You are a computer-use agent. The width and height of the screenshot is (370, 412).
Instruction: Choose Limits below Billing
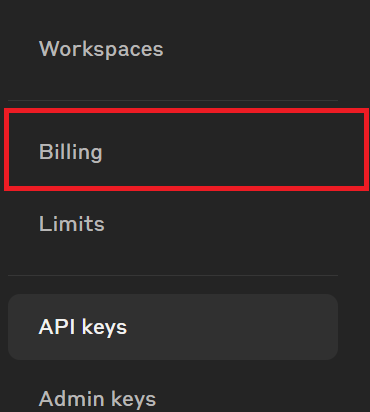[173, 223]
